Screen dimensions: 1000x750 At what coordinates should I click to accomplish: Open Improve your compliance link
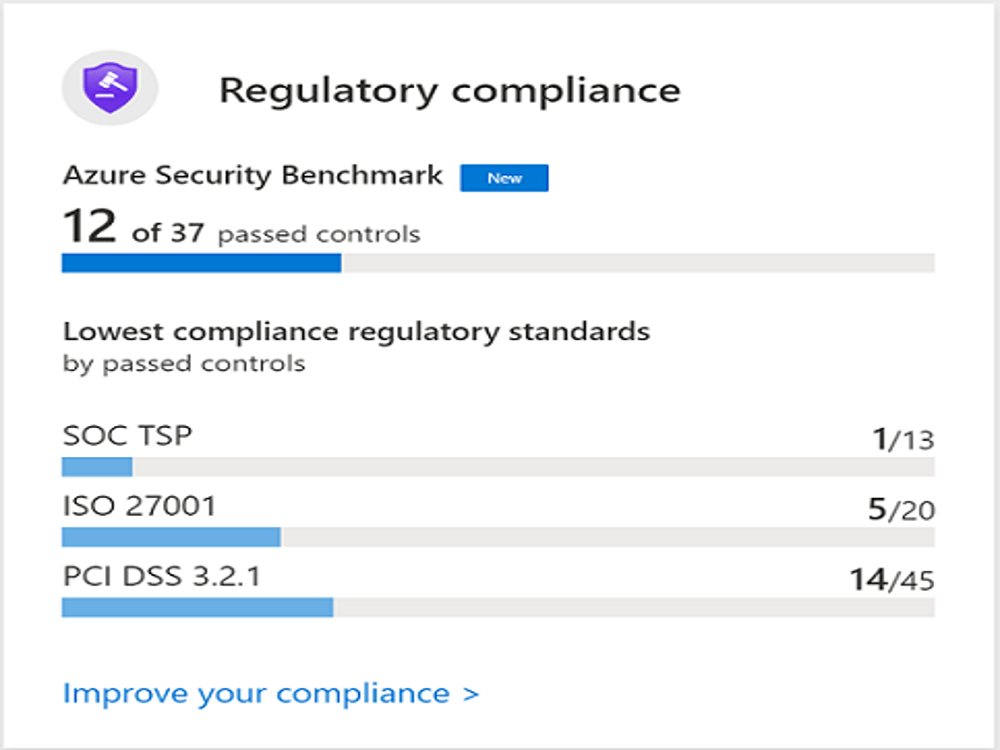[x=255, y=692]
